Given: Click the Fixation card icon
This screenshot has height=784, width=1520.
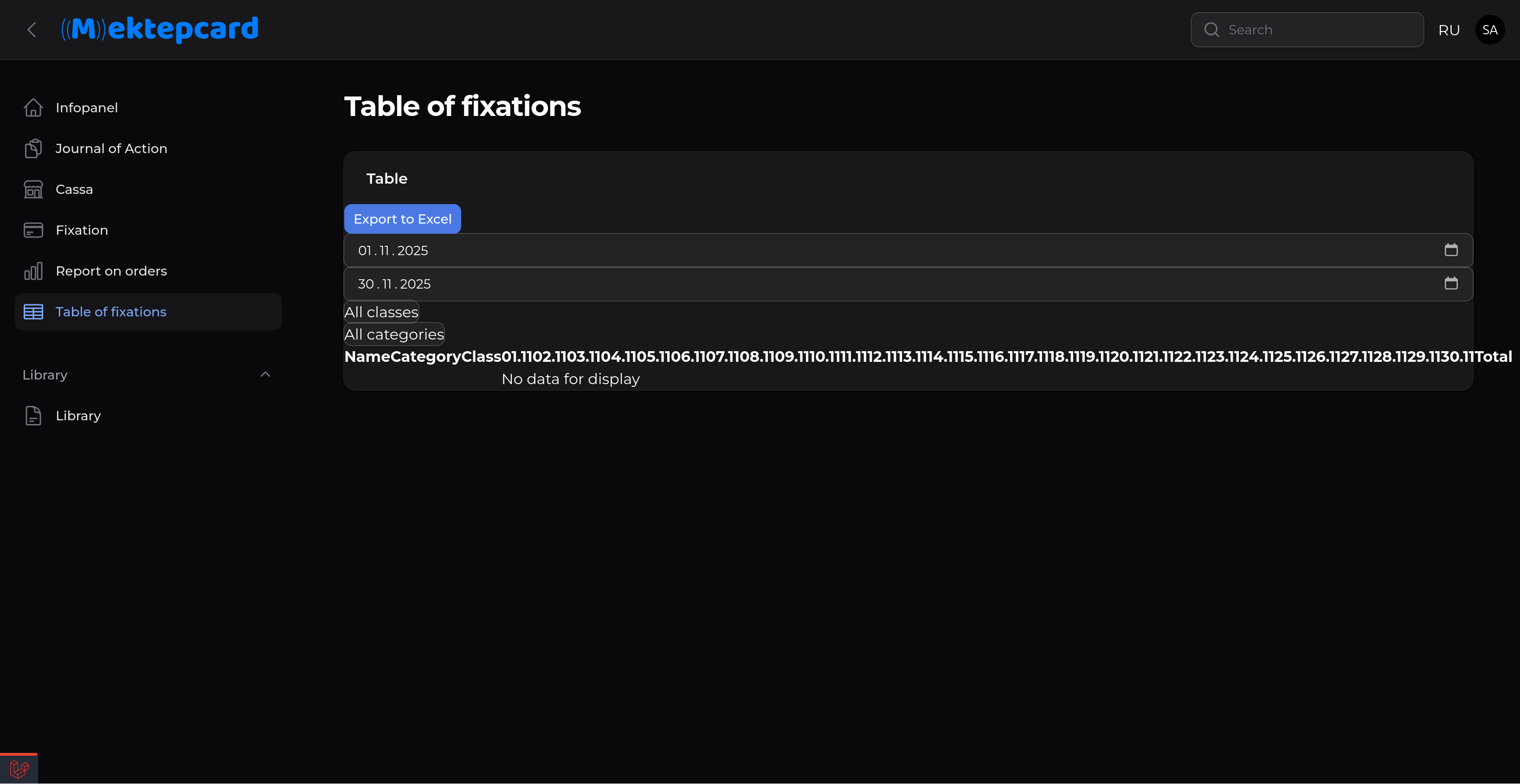Looking at the screenshot, I should click(33, 230).
